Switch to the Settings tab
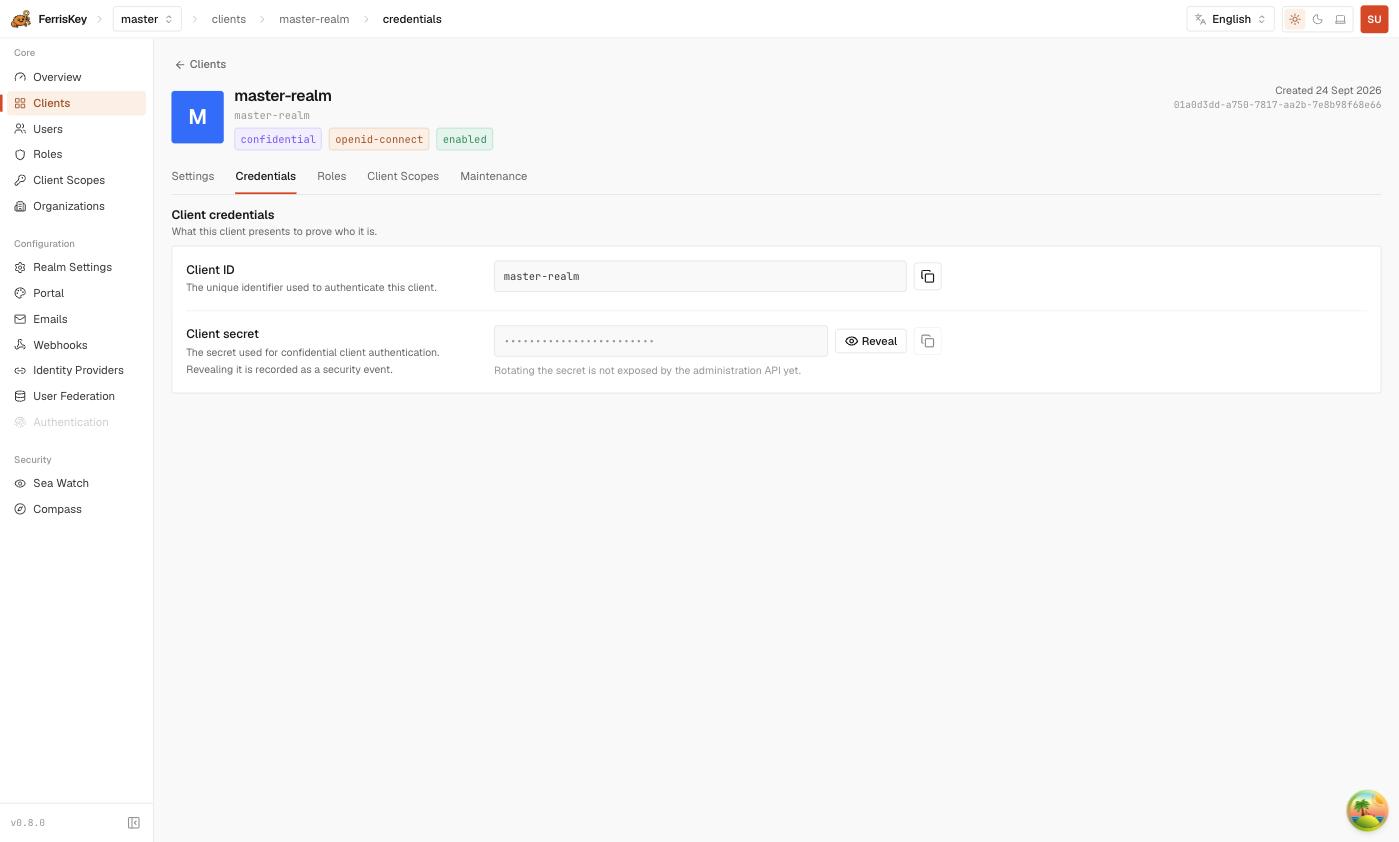Viewport: 1399px width, 842px height. [x=193, y=176]
